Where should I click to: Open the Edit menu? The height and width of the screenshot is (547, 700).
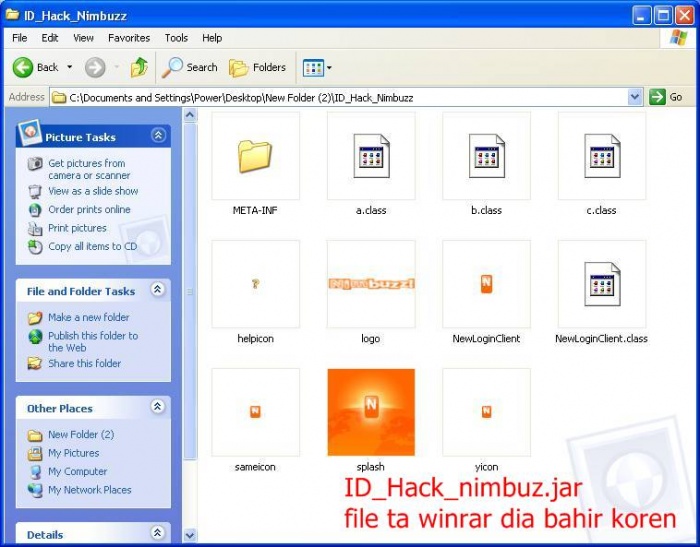(50, 38)
